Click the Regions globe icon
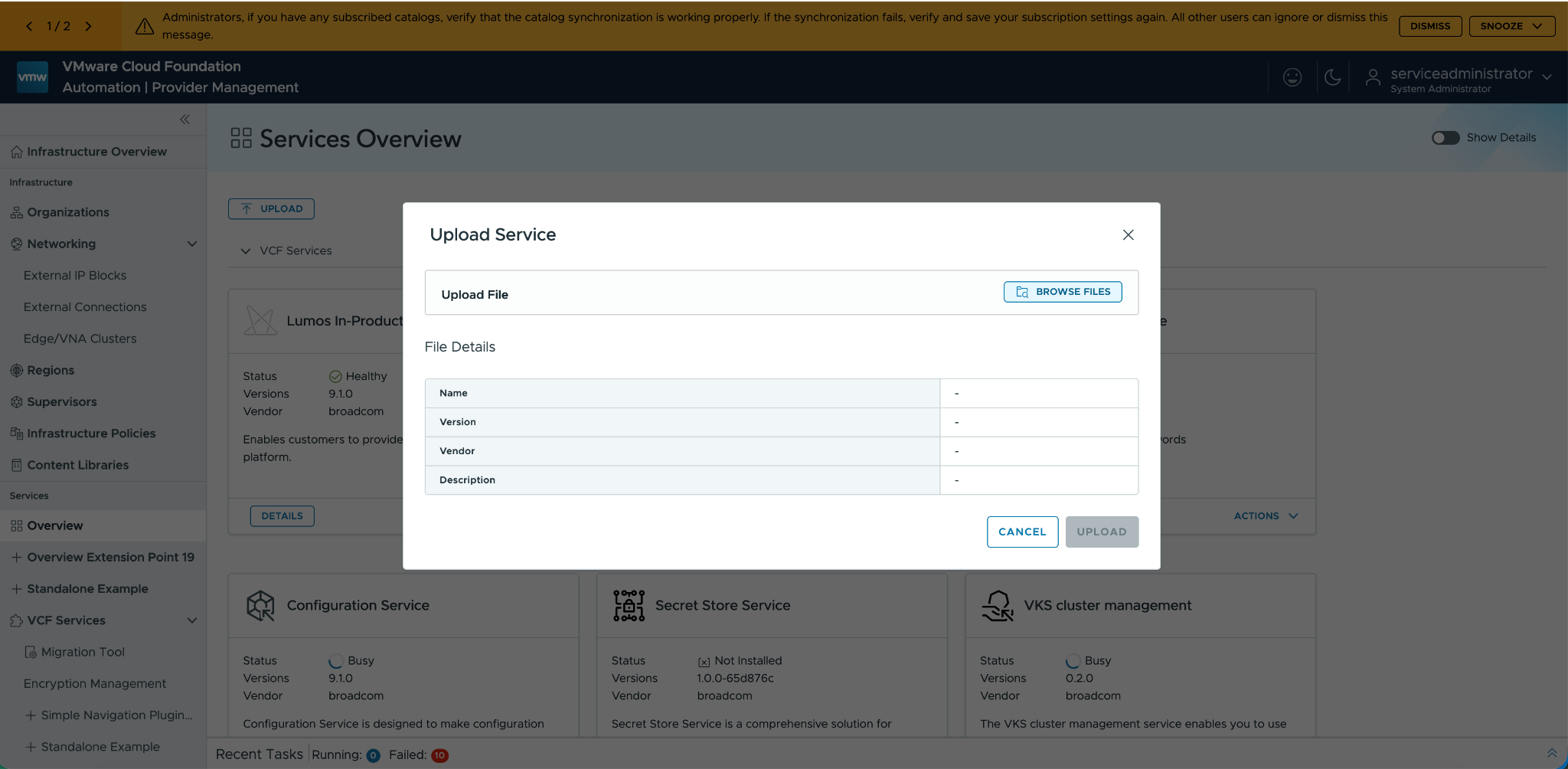Viewport: 1568px width, 769px height. pyautogui.click(x=16, y=371)
